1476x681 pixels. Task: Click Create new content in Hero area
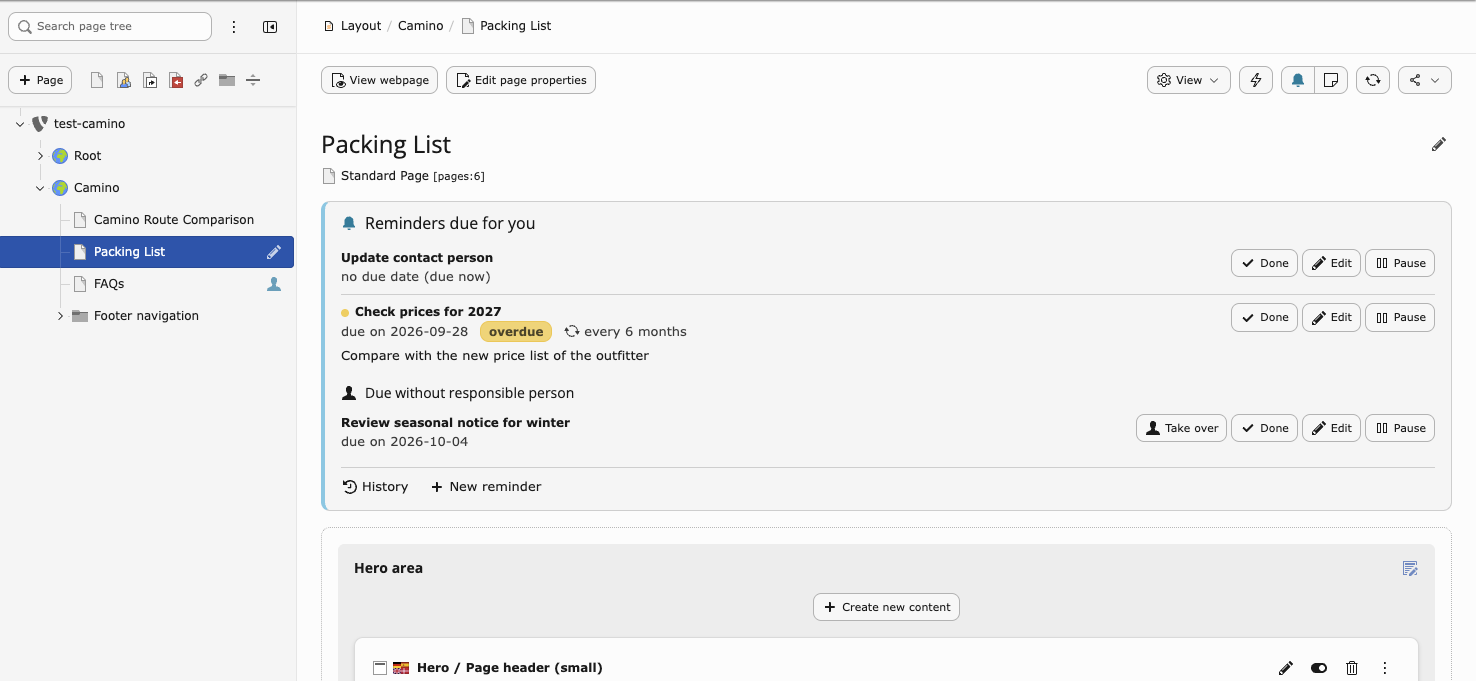coord(886,607)
